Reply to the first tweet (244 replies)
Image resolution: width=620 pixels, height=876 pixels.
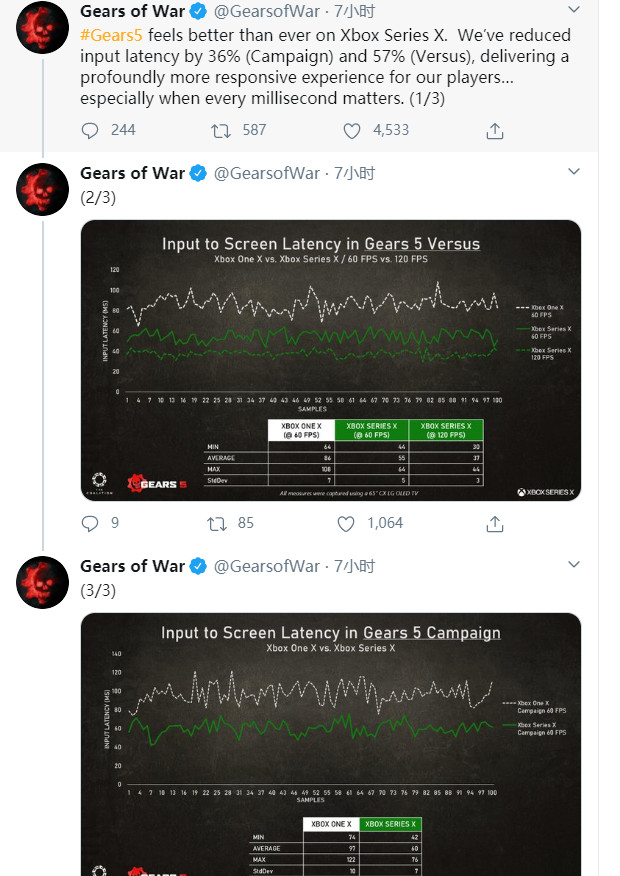coord(90,131)
